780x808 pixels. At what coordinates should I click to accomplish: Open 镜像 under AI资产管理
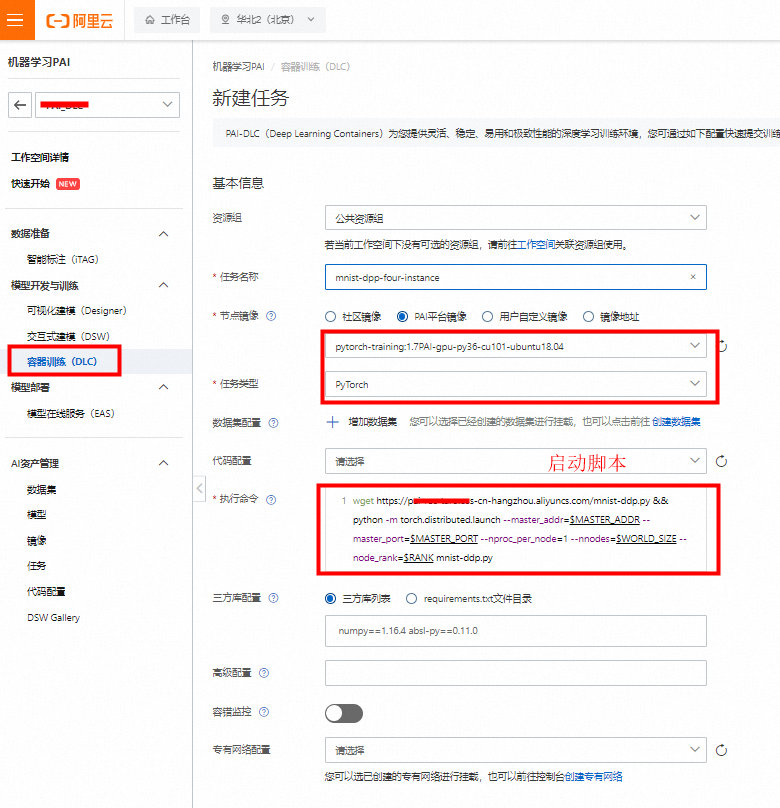[x=36, y=540]
